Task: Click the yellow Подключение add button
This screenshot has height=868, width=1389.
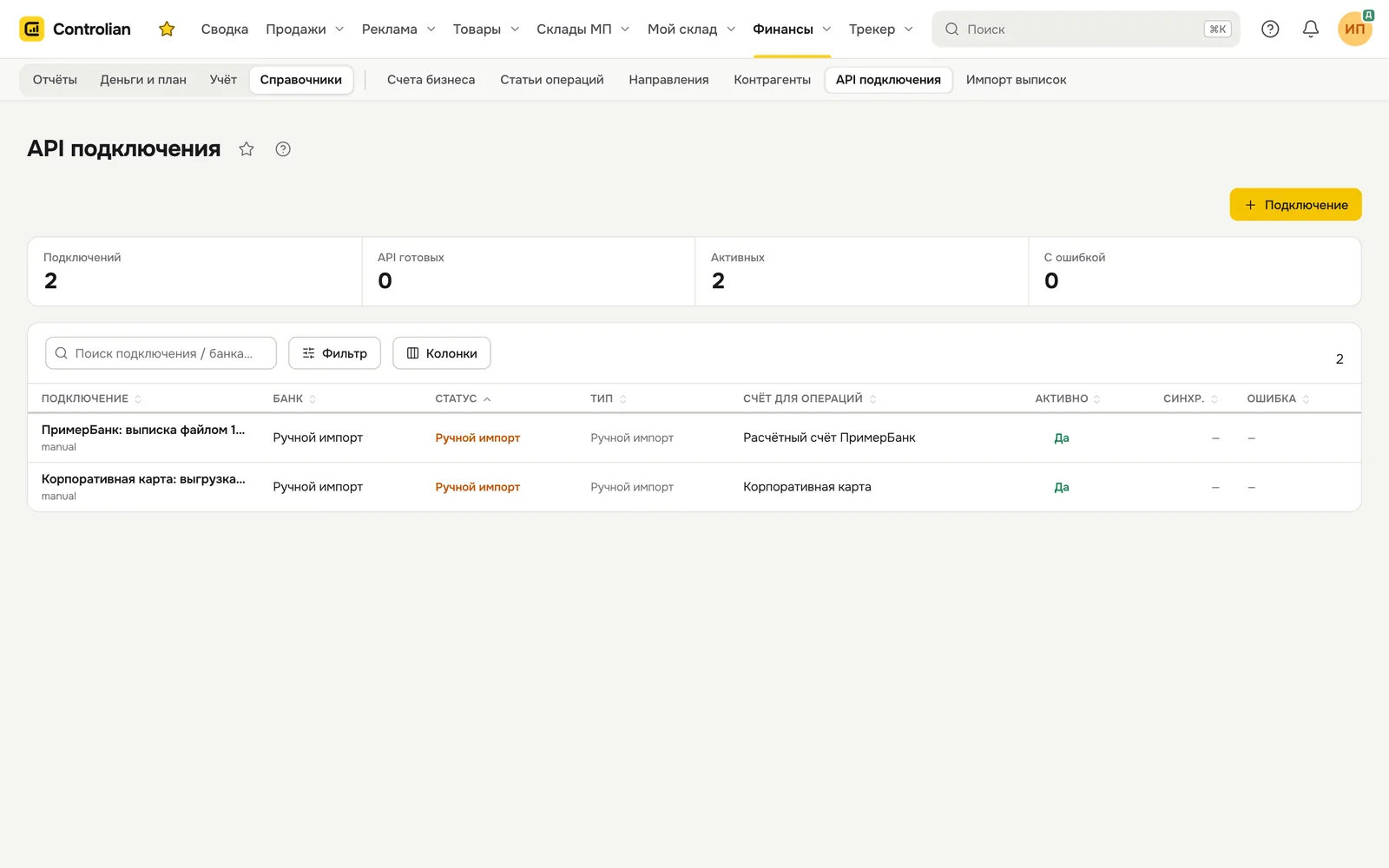Action: point(1295,205)
